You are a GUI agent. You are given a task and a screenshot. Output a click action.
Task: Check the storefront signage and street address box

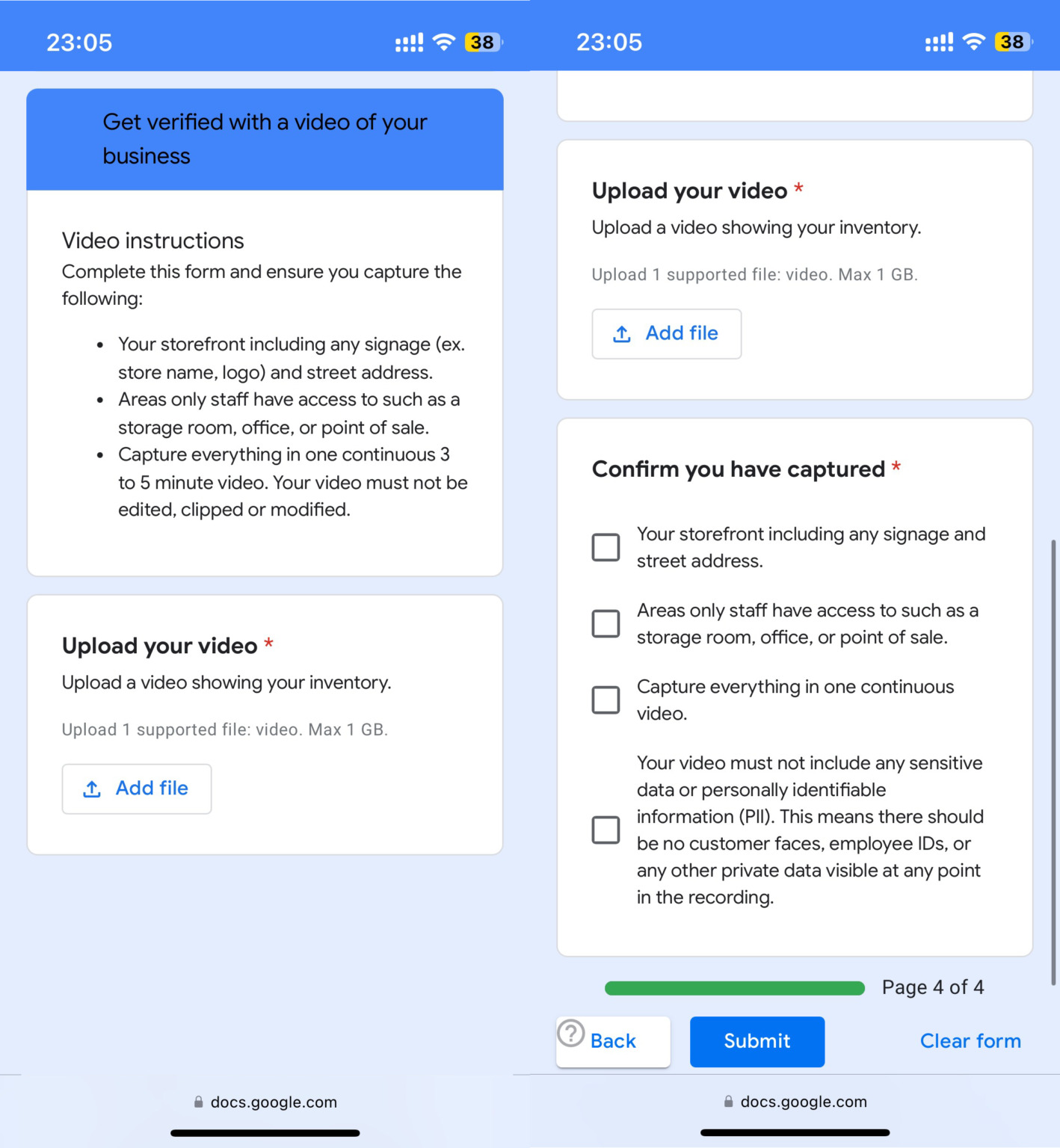pos(606,547)
